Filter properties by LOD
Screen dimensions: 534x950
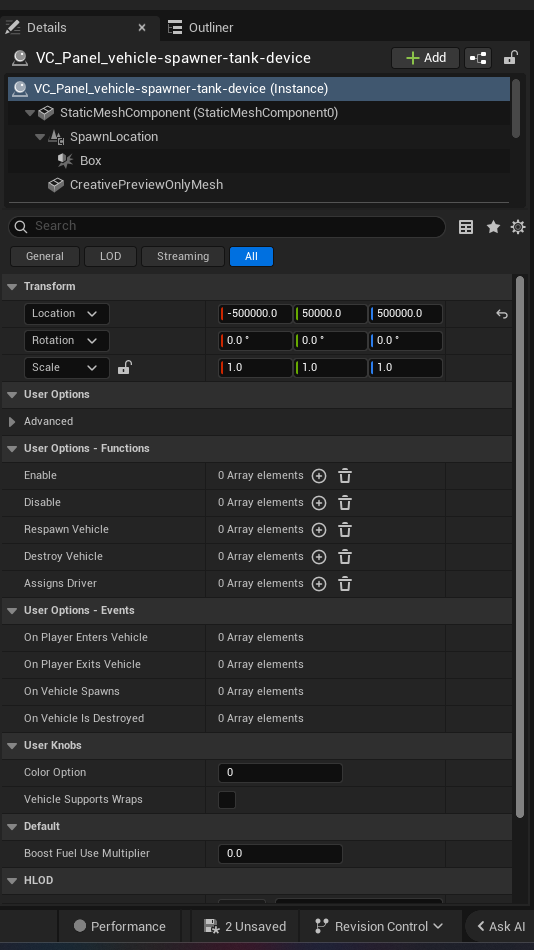pos(110,256)
